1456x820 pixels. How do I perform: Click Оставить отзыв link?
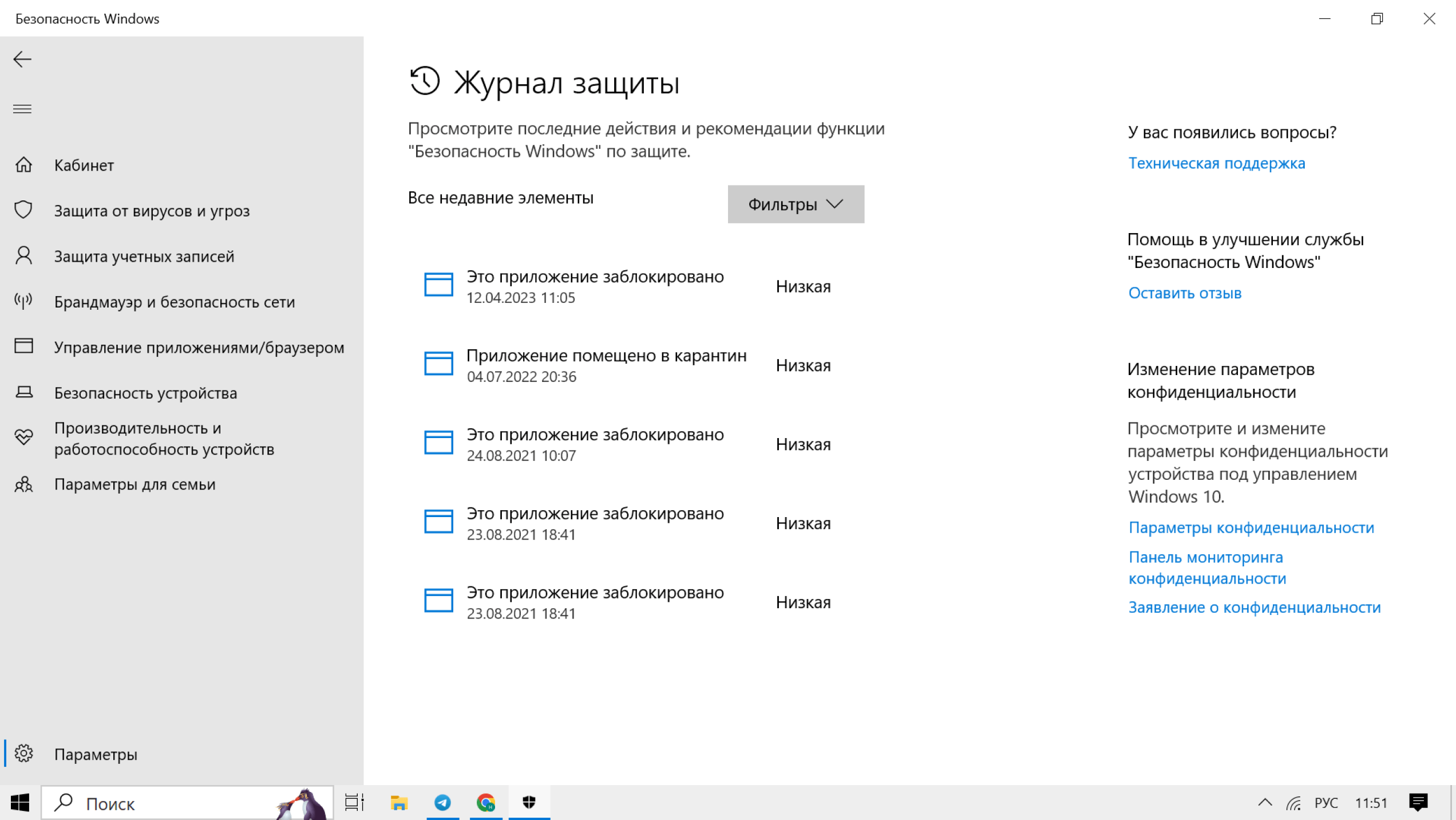click(1184, 293)
